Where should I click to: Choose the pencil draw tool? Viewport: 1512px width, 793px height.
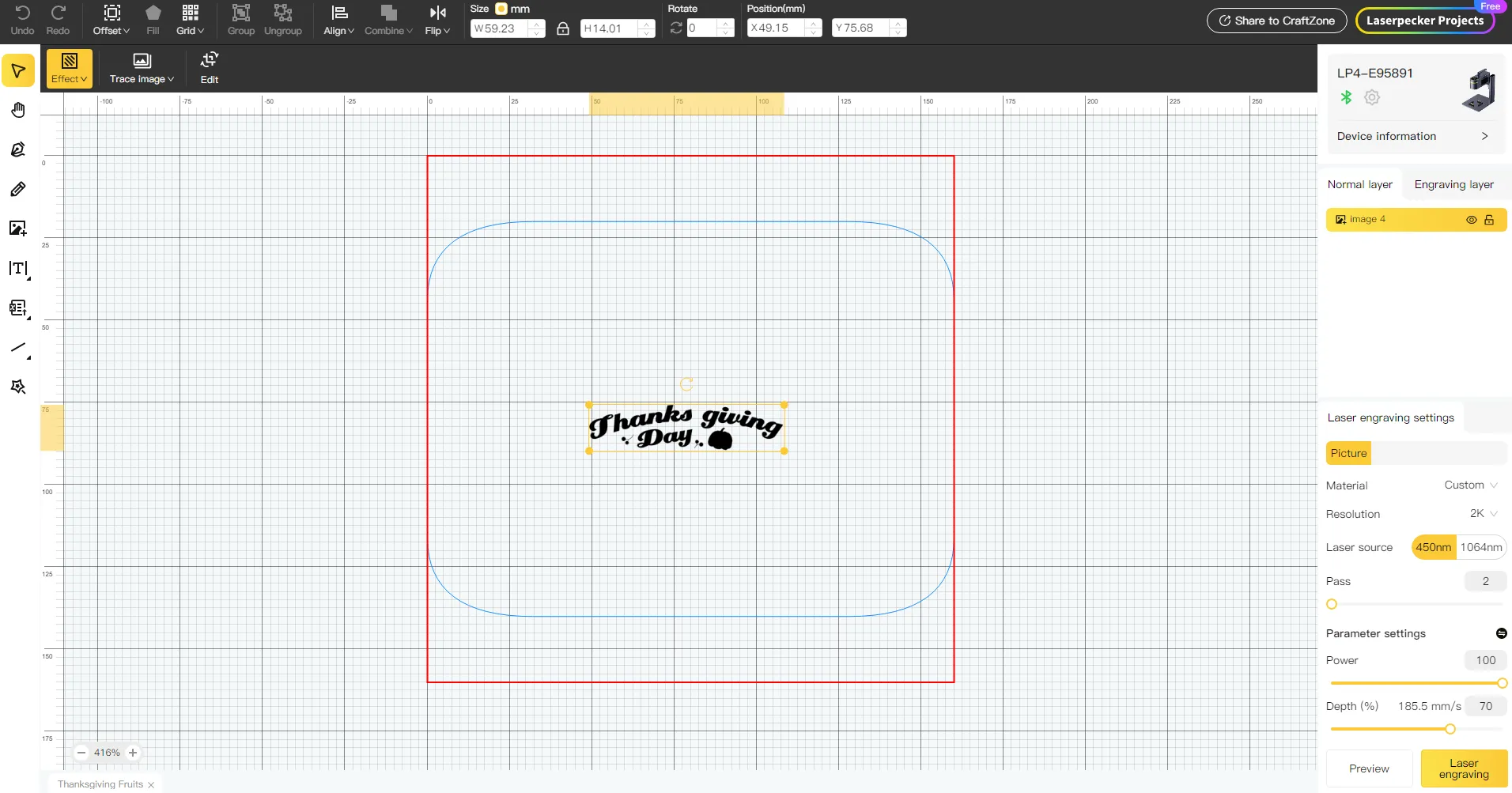click(x=18, y=189)
